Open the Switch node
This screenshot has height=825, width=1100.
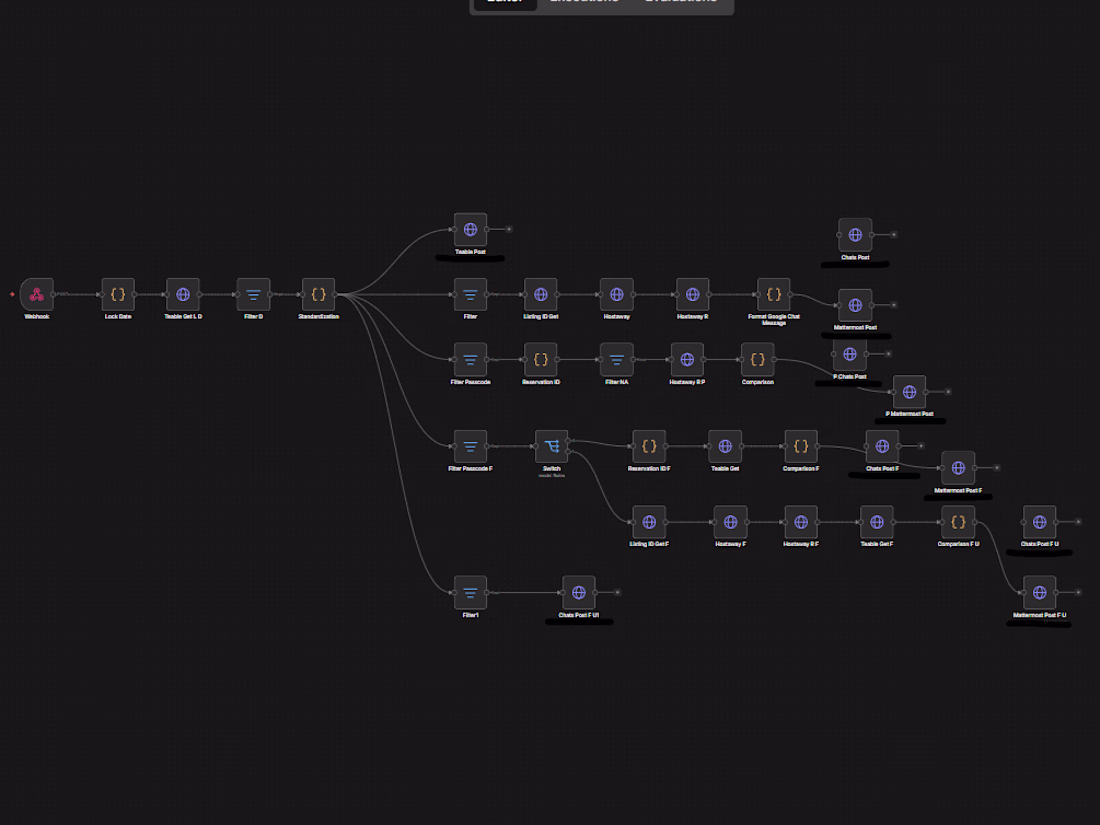coord(551,446)
